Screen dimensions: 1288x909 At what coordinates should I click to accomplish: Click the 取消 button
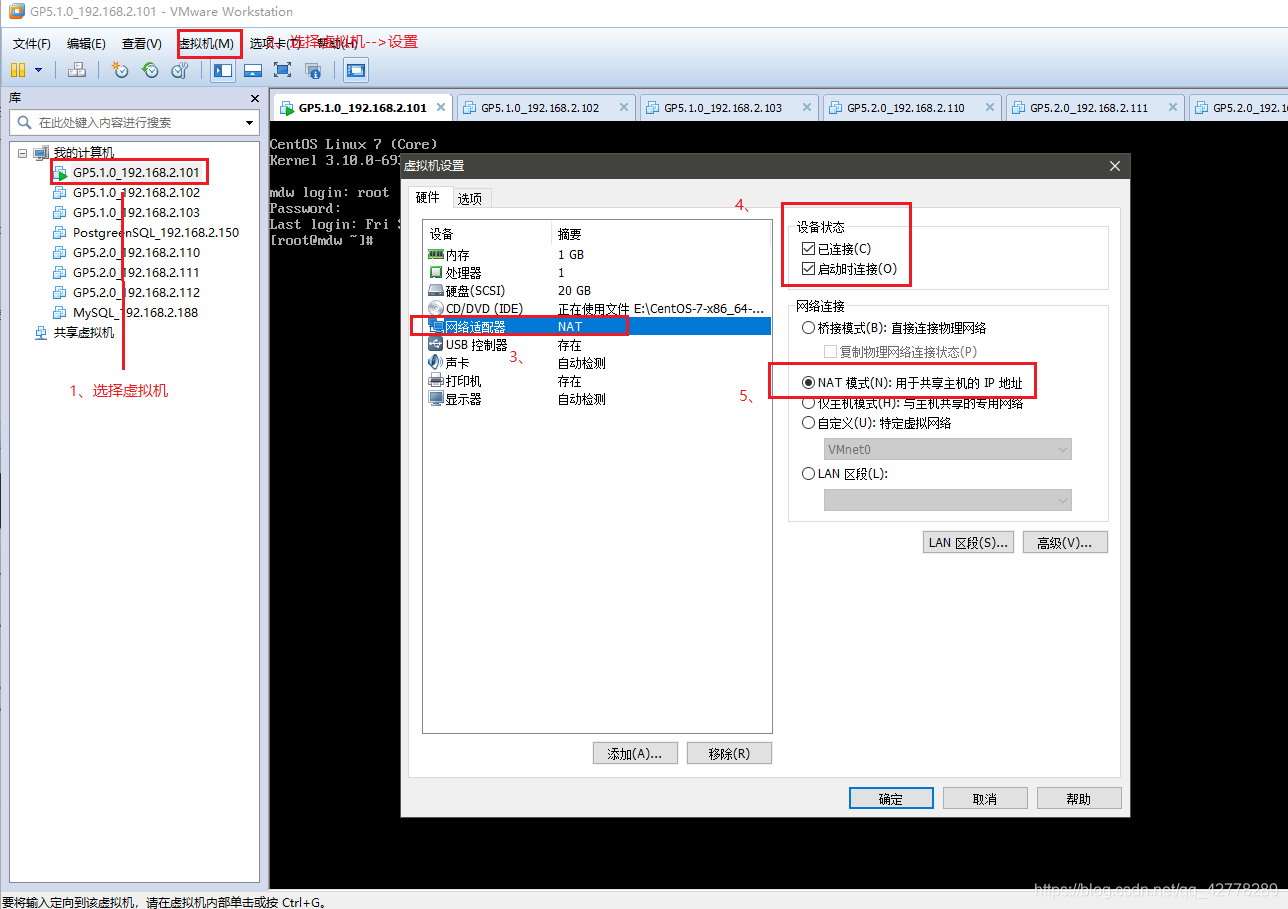[985, 798]
